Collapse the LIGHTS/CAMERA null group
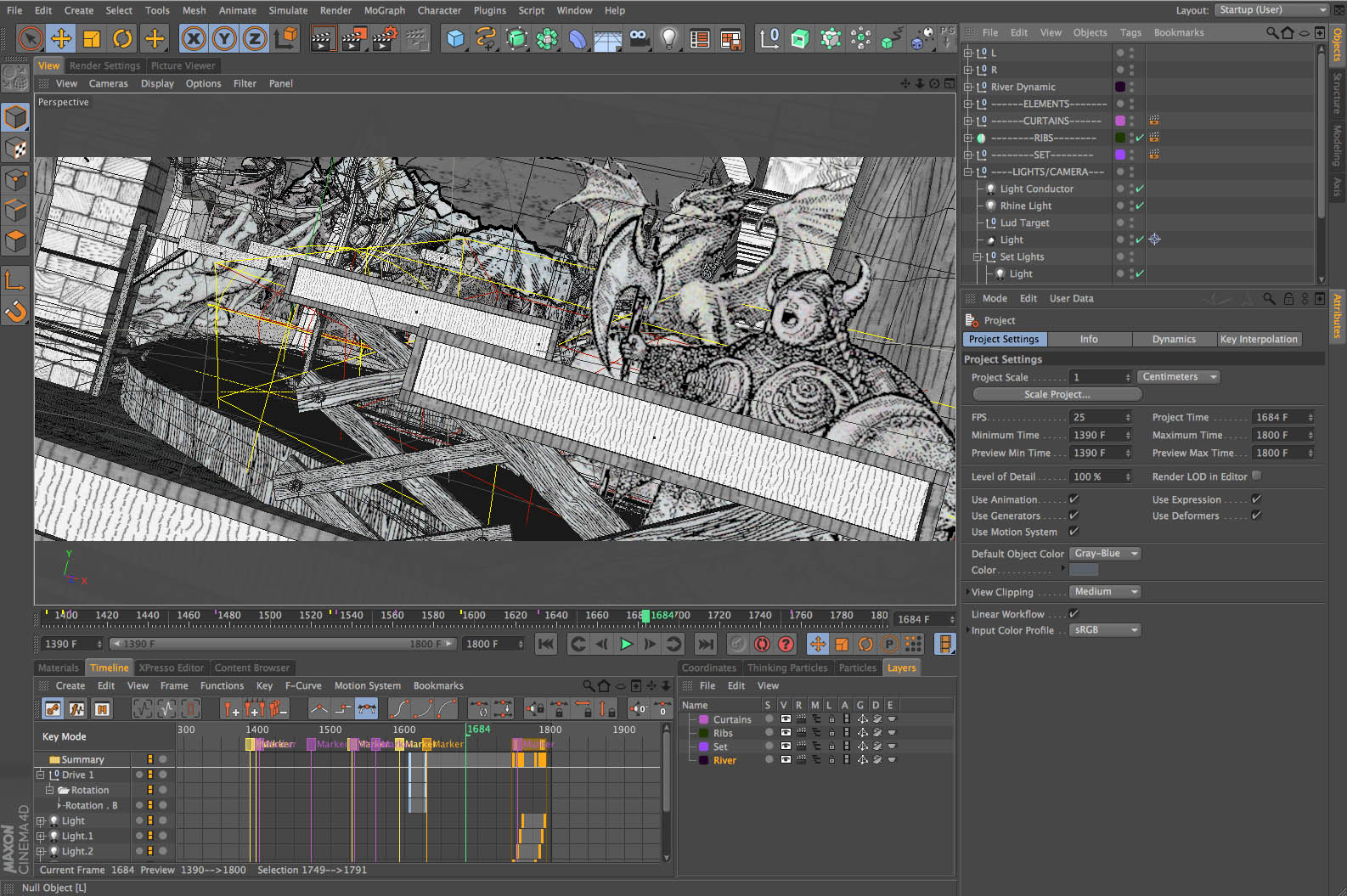Viewport: 1347px width, 896px height. (x=967, y=172)
